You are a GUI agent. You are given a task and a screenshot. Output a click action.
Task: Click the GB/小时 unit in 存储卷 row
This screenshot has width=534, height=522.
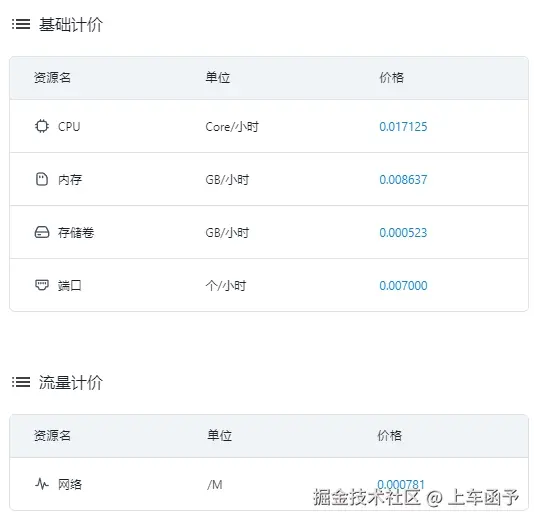coord(227,233)
